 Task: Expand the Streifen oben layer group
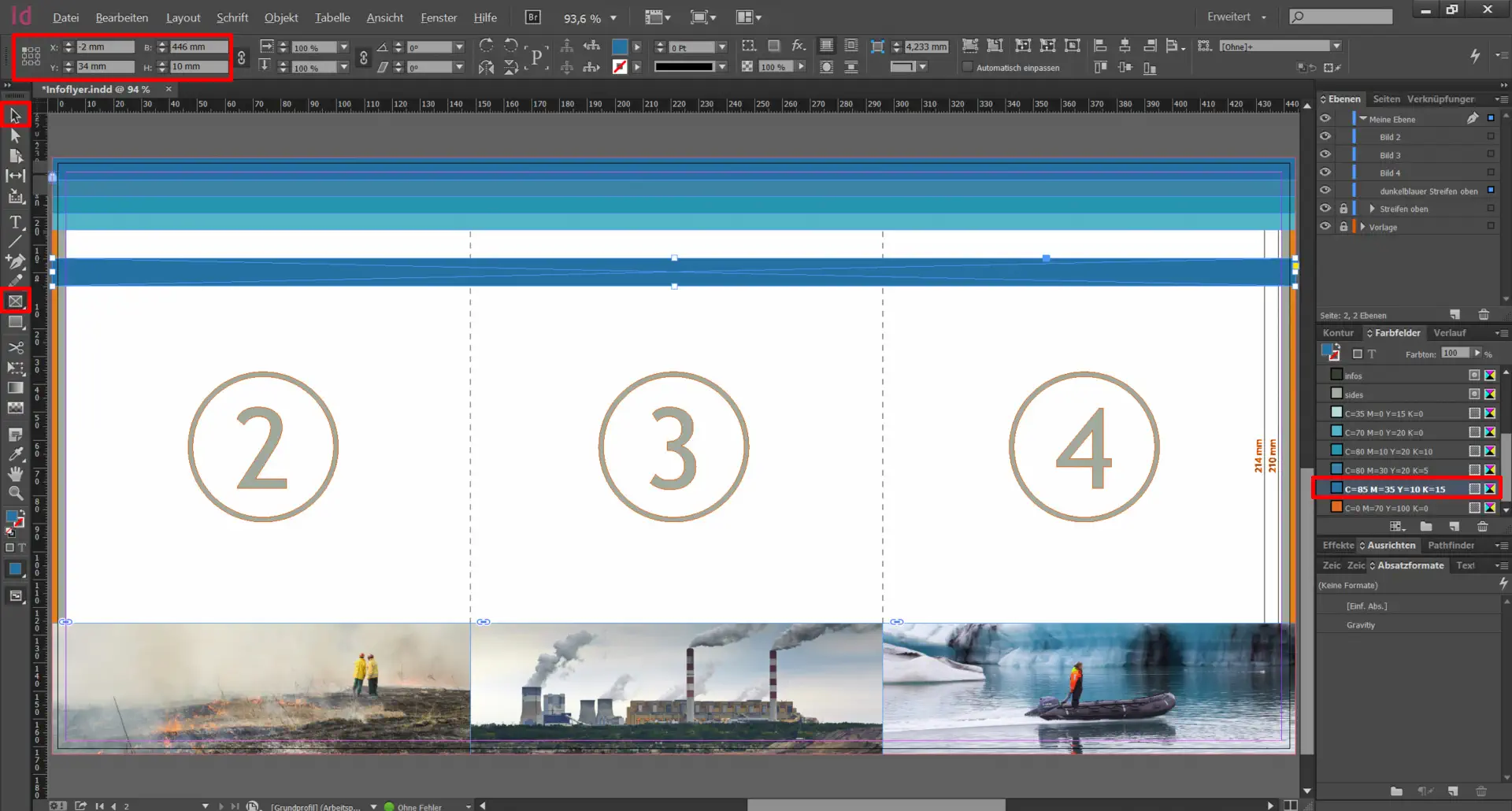click(1372, 209)
